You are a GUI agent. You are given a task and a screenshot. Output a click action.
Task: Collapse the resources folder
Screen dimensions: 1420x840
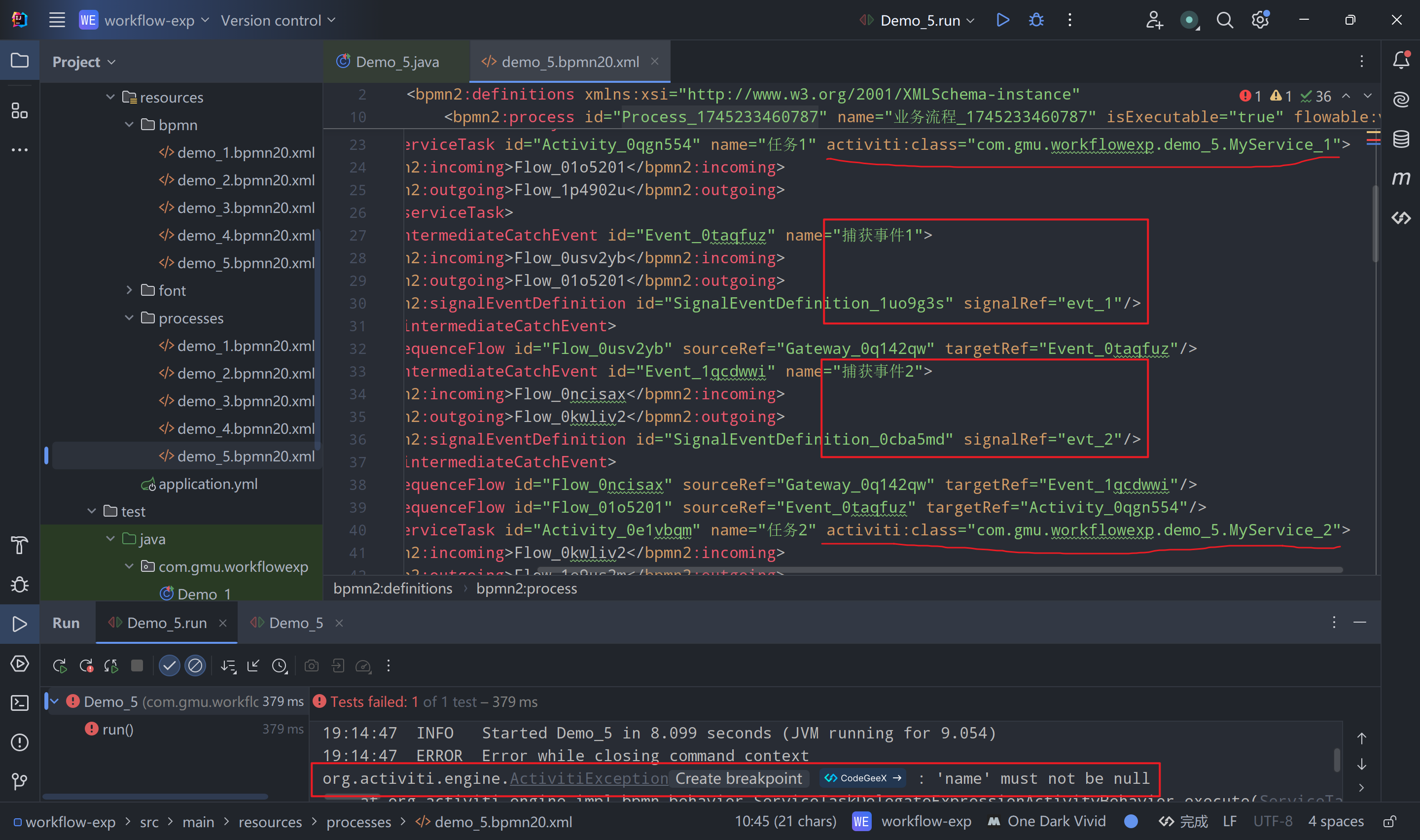click(x=110, y=97)
